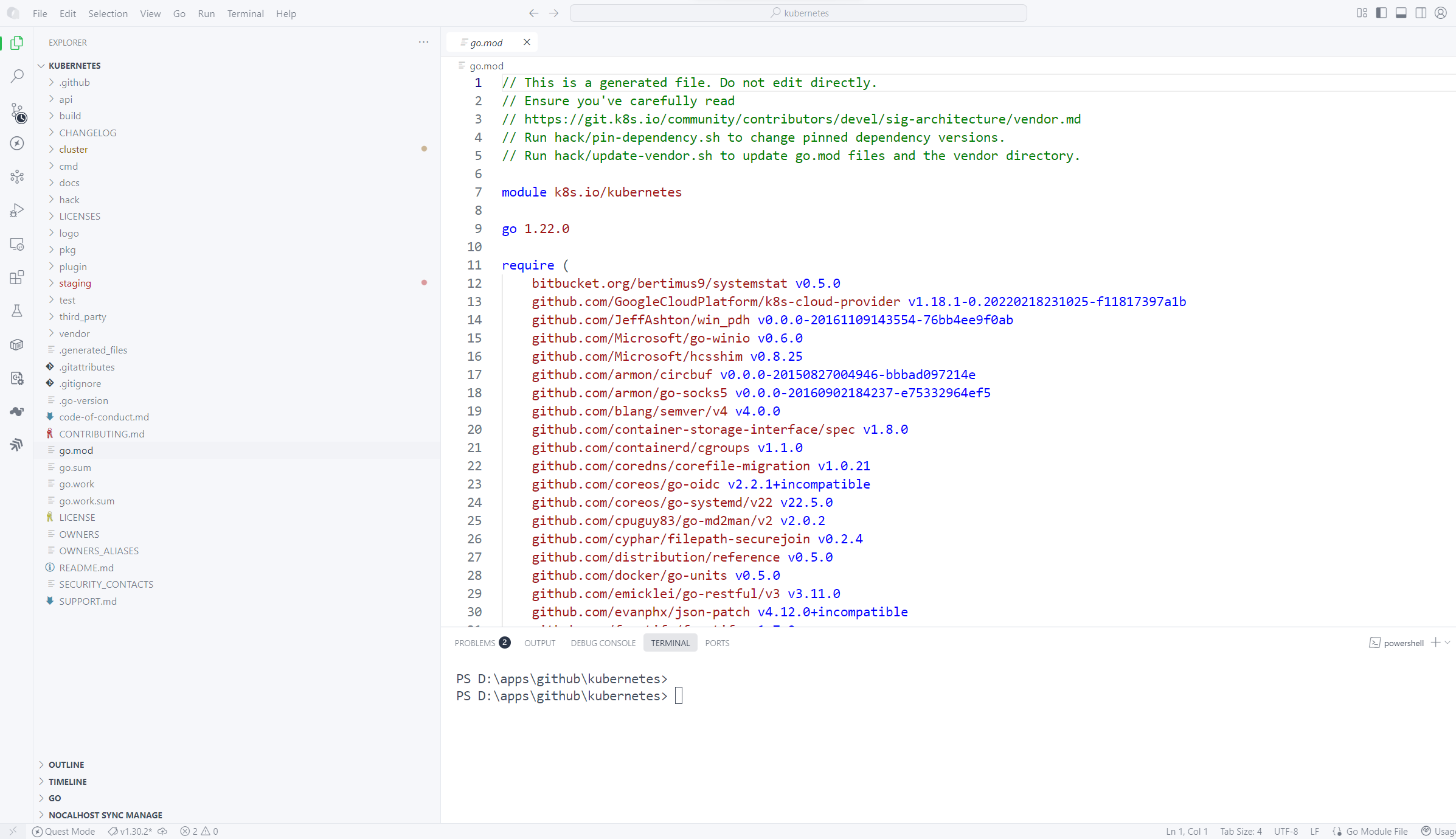Screen dimensions: 1456x839
Task: Open the Terminal menu
Action: click(x=245, y=13)
